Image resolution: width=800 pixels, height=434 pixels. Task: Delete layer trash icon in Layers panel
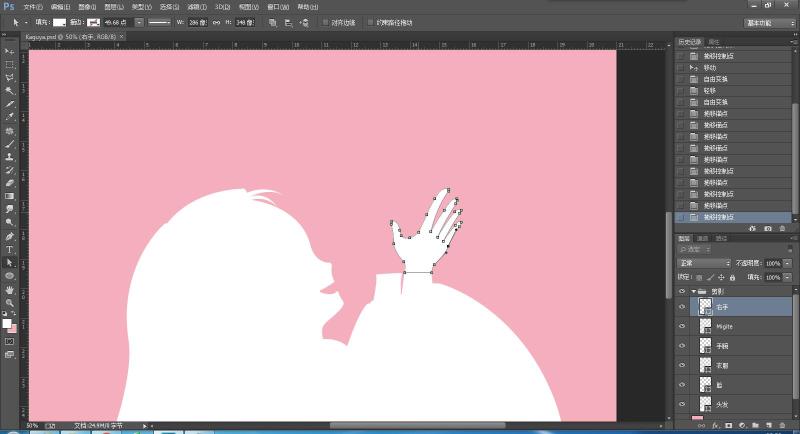pyautogui.click(x=782, y=425)
